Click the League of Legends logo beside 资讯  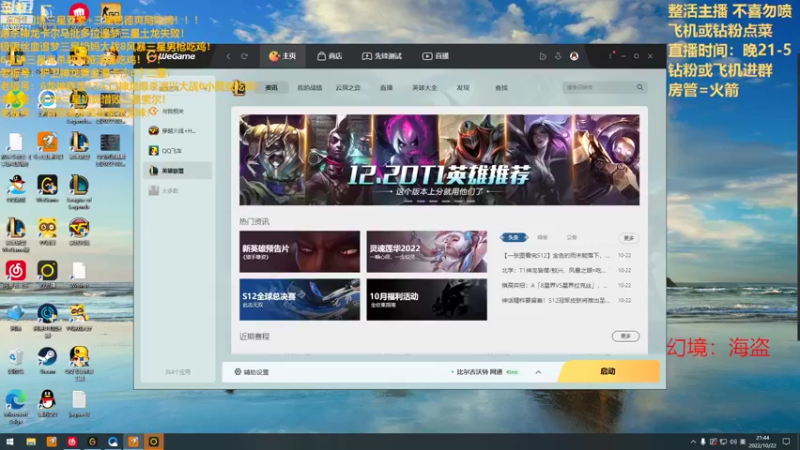239,88
